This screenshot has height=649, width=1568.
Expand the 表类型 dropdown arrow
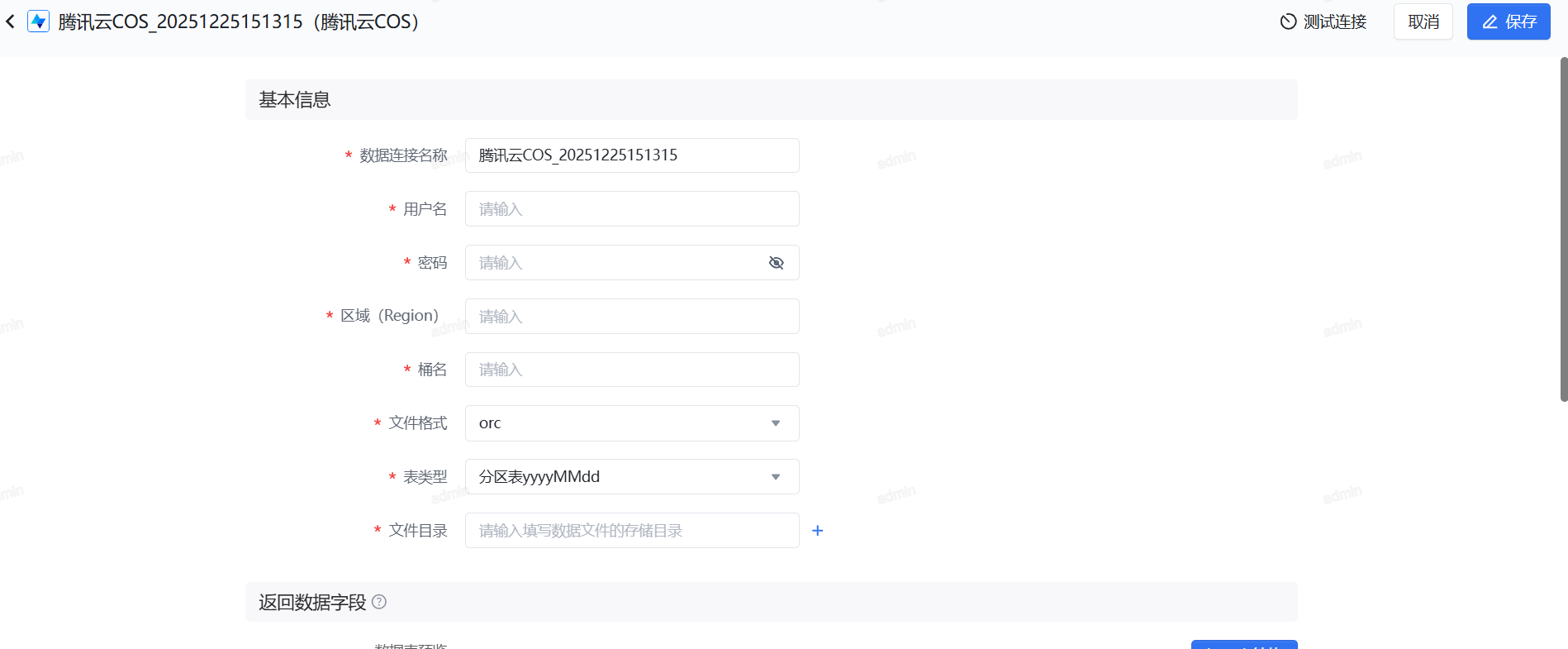click(776, 477)
